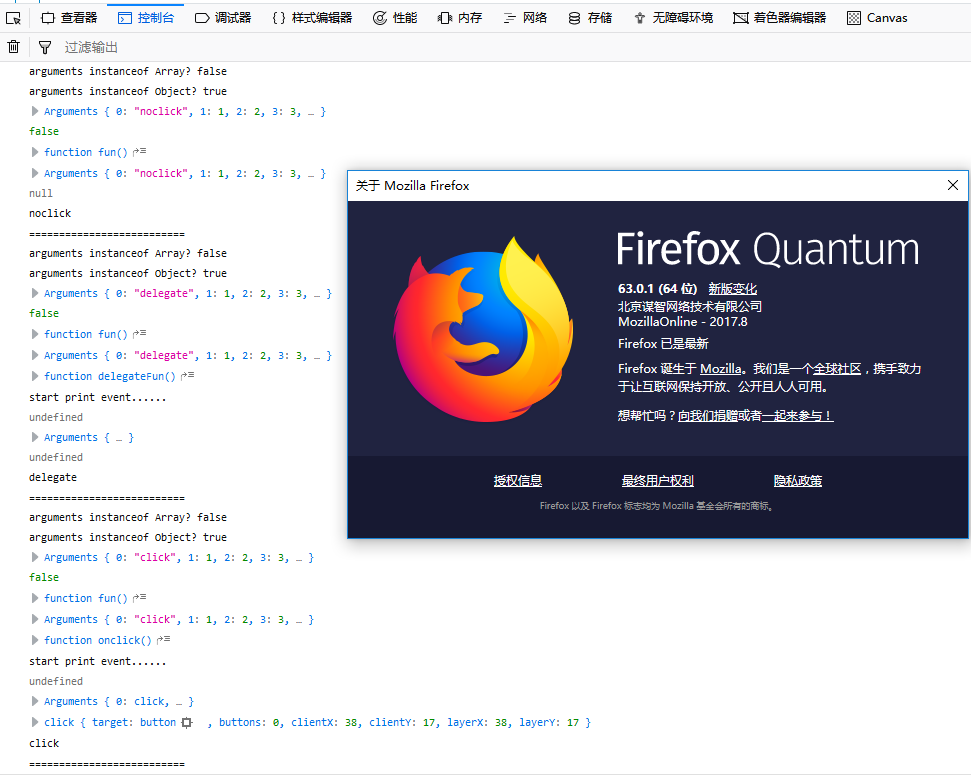Click the "delegate" log line
This screenshot has height=777, width=971.
(53, 477)
